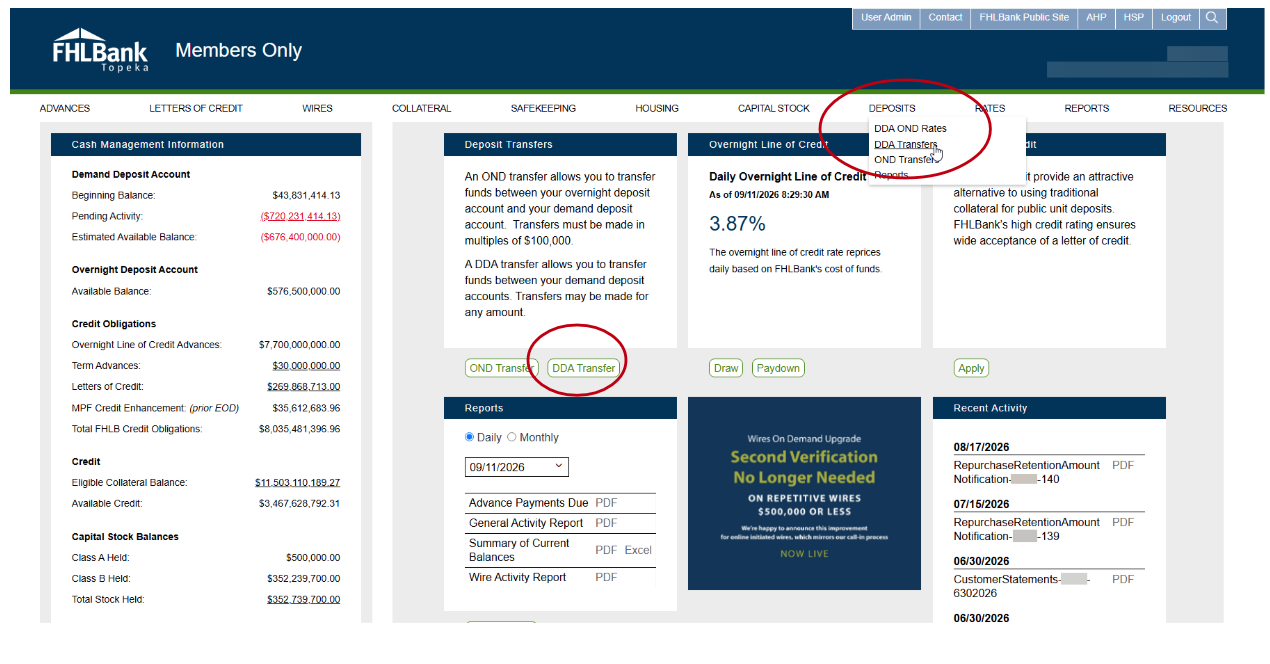Open the Contact page
The image size is (1270, 664).
[x=945, y=18]
